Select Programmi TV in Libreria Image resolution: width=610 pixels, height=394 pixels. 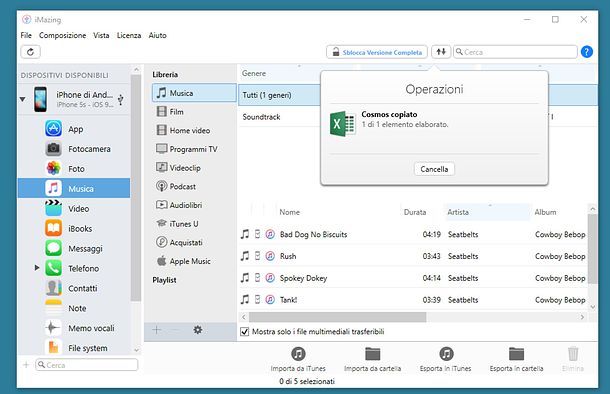(194, 149)
